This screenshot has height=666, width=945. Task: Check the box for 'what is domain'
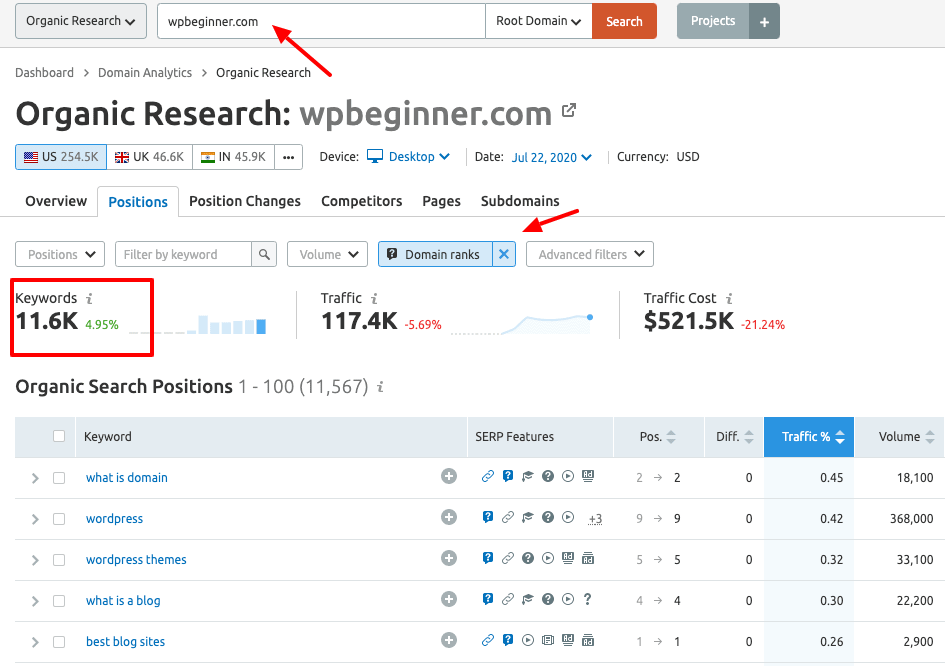(58, 478)
